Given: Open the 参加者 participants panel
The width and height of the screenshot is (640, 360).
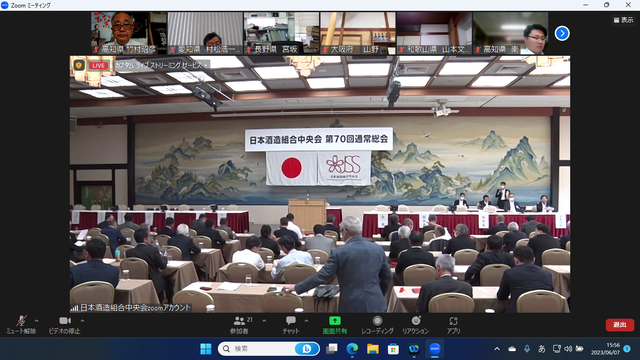Looking at the screenshot, I should pos(240,325).
